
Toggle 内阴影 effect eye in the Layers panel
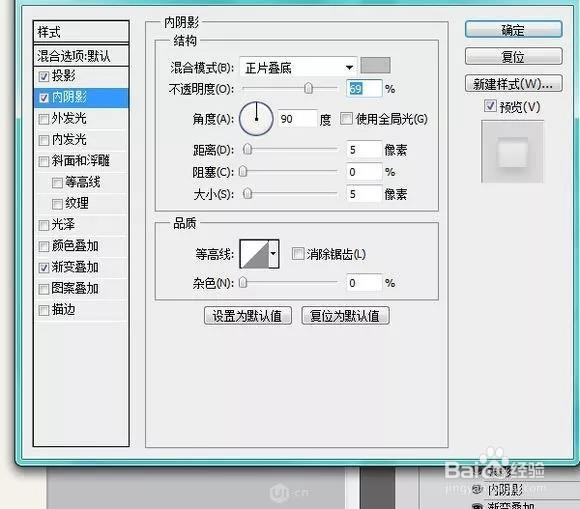pyautogui.click(x=478, y=490)
